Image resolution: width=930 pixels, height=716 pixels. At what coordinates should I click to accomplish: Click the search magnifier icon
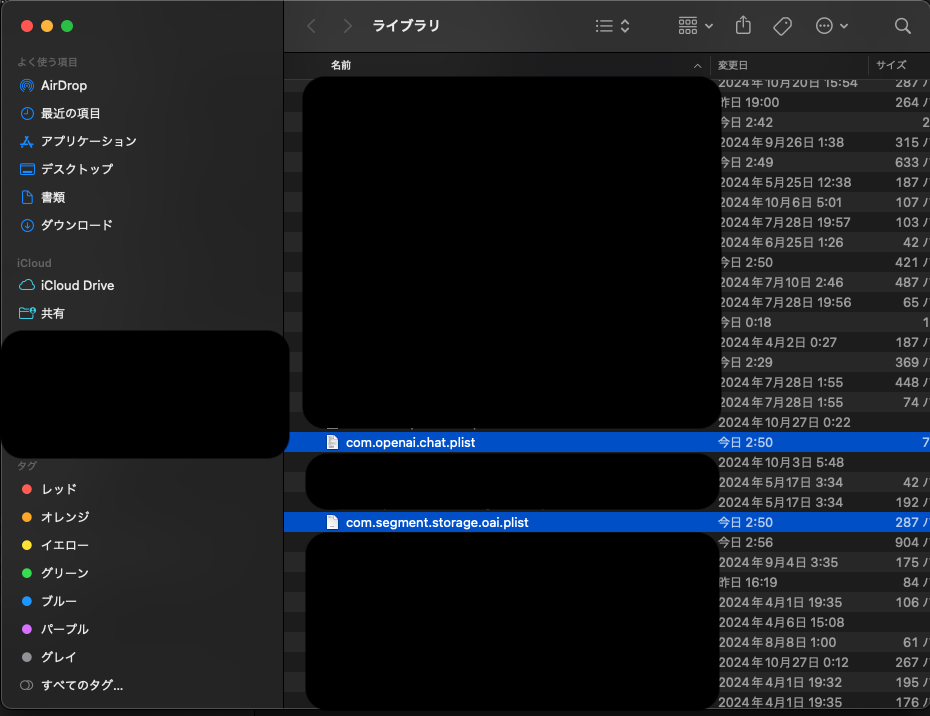click(902, 26)
